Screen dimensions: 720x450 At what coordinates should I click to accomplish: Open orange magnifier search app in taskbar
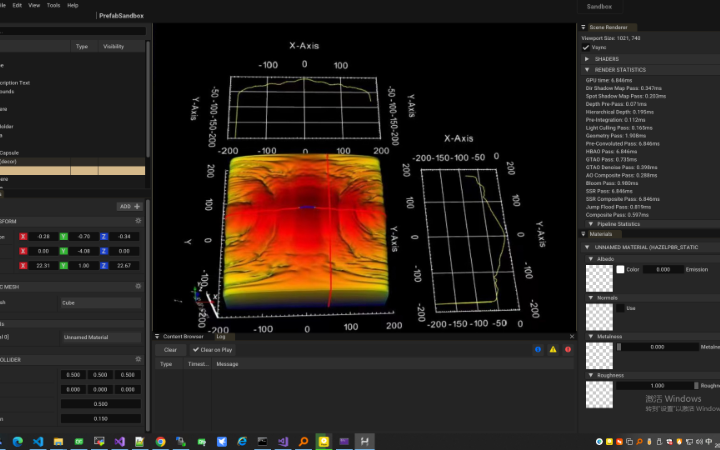coord(304,442)
